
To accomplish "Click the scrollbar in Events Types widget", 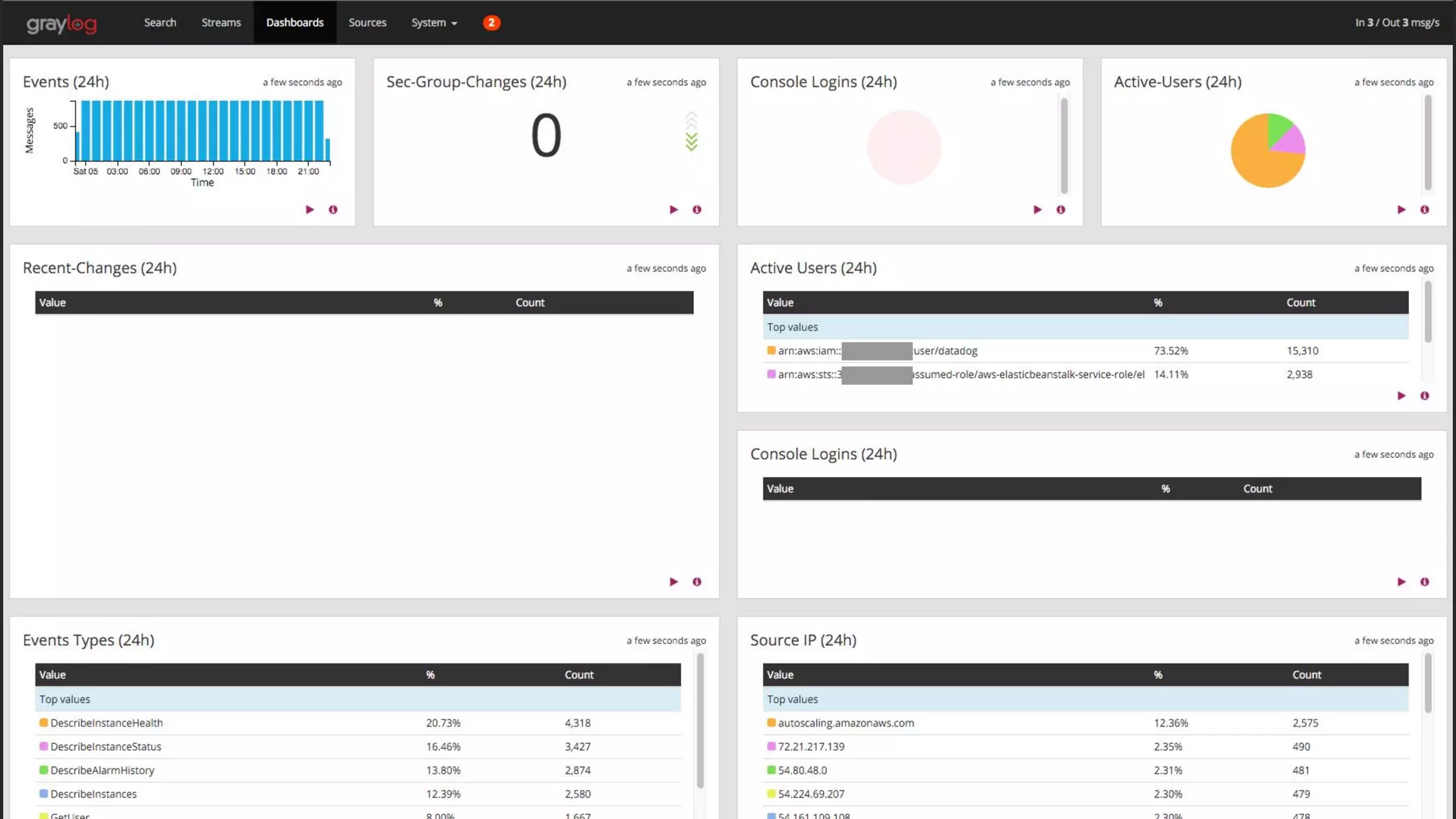I will (x=700, y=721).
